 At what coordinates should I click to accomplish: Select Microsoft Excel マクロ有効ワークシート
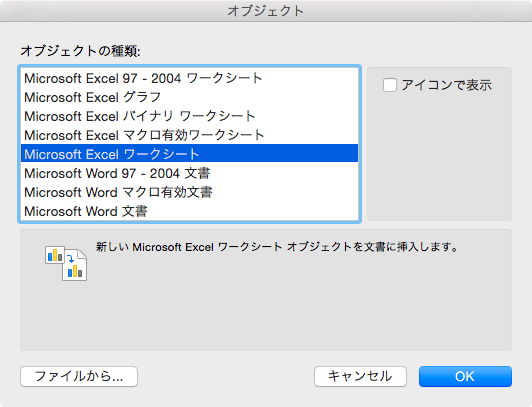coord(189,135)
